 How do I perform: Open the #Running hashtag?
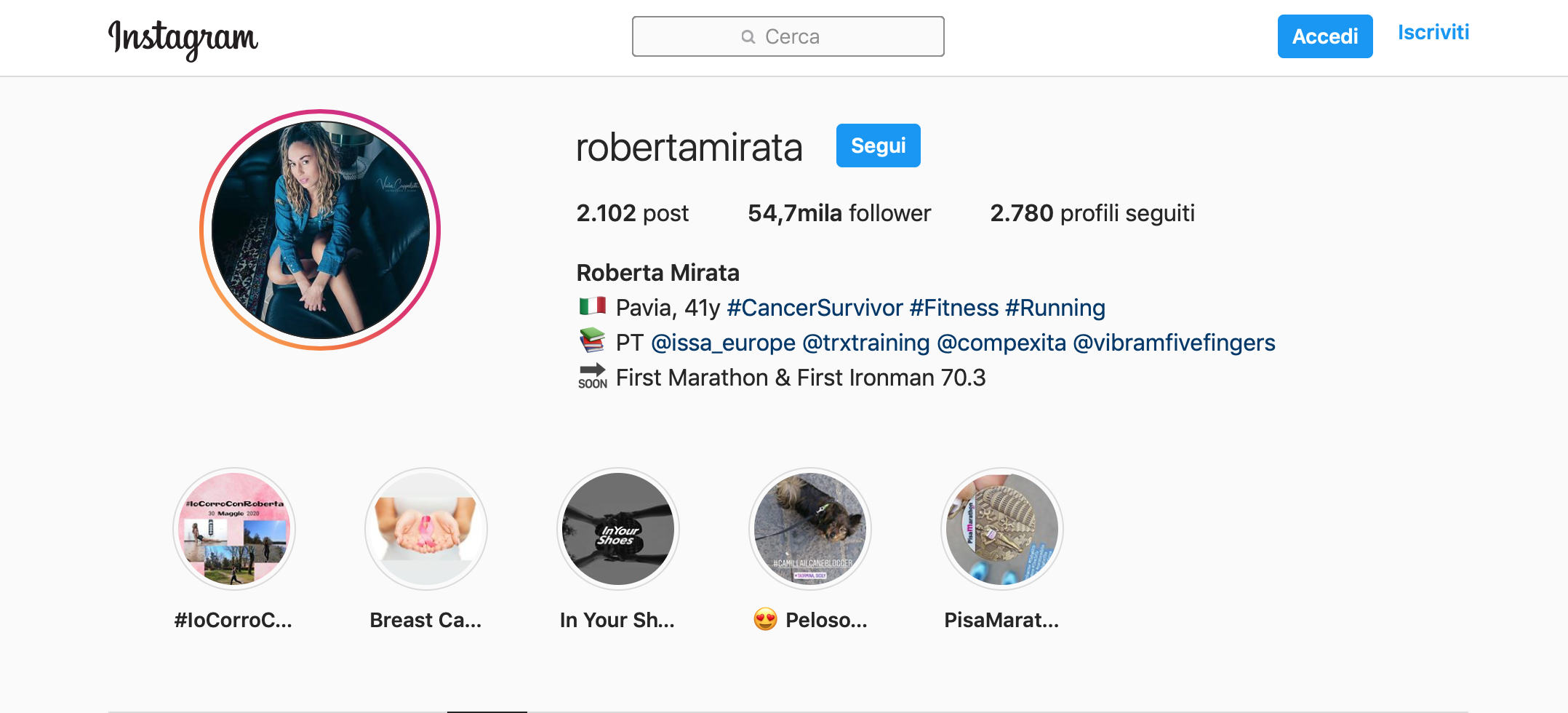click(x=1055, y=308)
